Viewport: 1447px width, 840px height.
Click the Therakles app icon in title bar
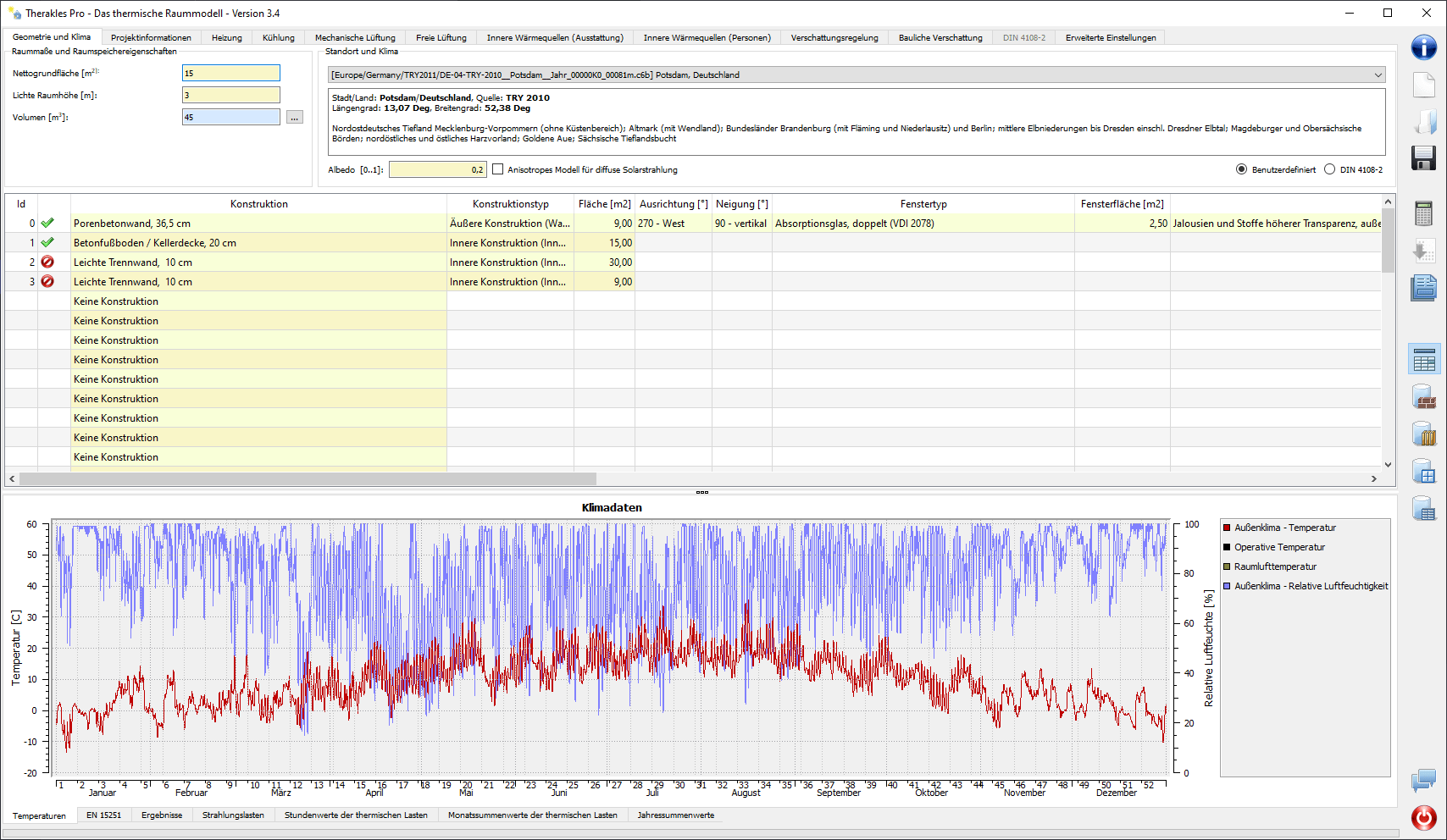pos(14,14)
